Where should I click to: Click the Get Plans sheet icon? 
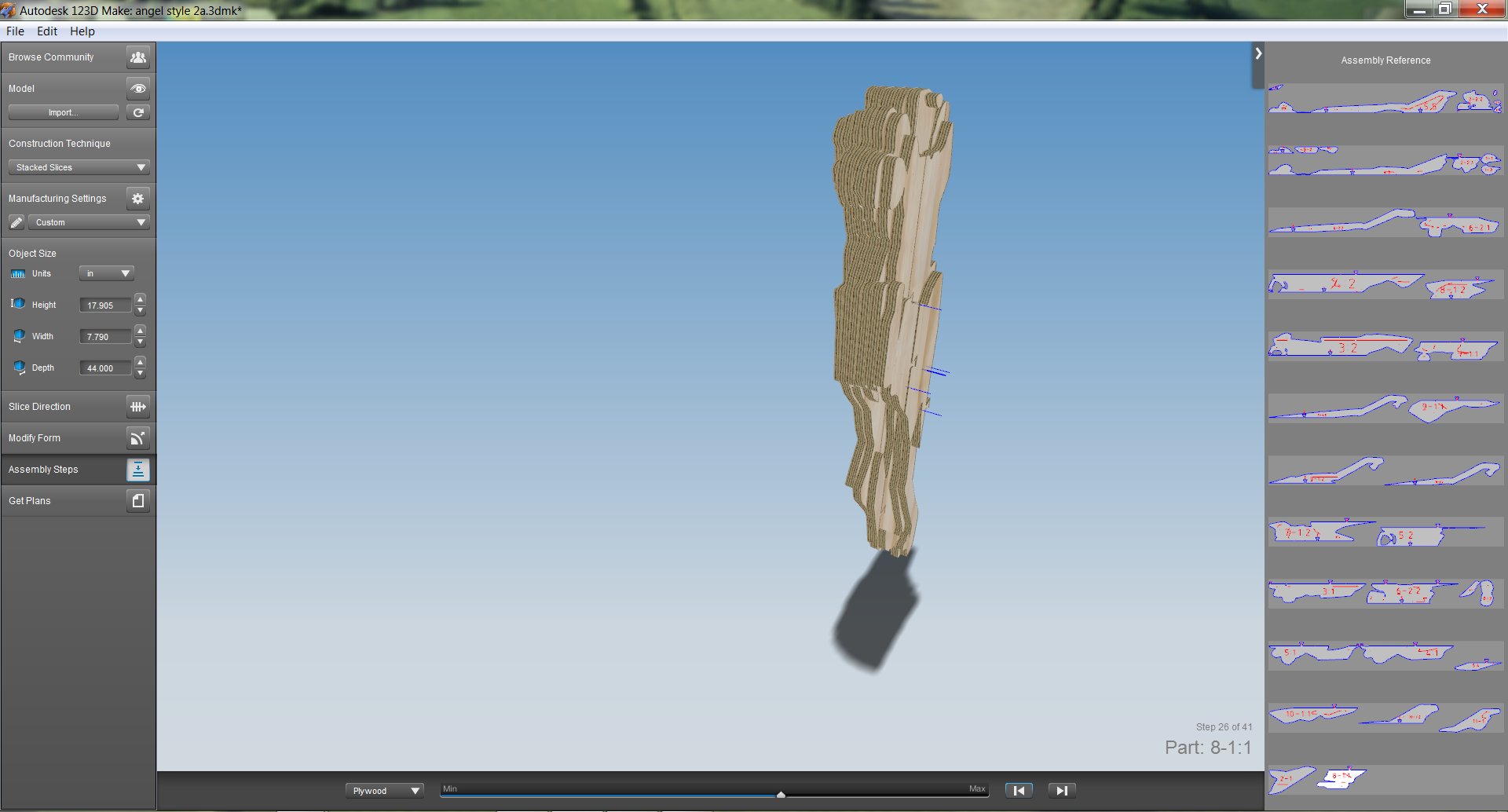(x=138, y=501)
